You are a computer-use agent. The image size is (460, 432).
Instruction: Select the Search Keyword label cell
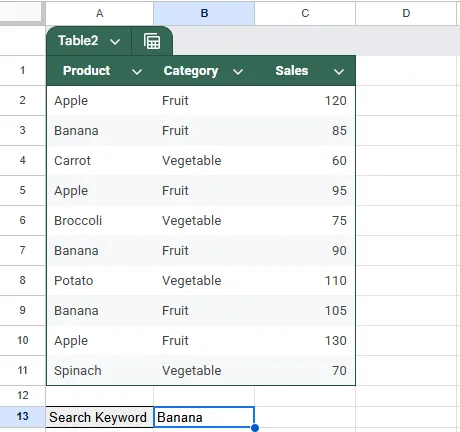99,417
